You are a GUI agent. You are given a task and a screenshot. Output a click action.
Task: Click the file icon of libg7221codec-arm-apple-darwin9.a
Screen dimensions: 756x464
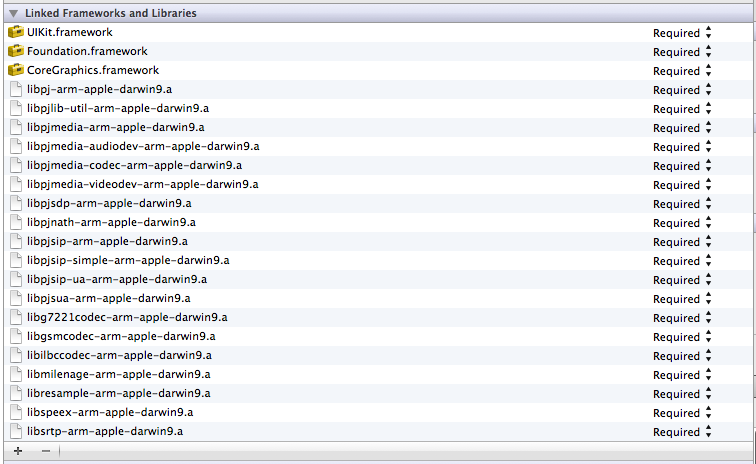pos(16,317)
